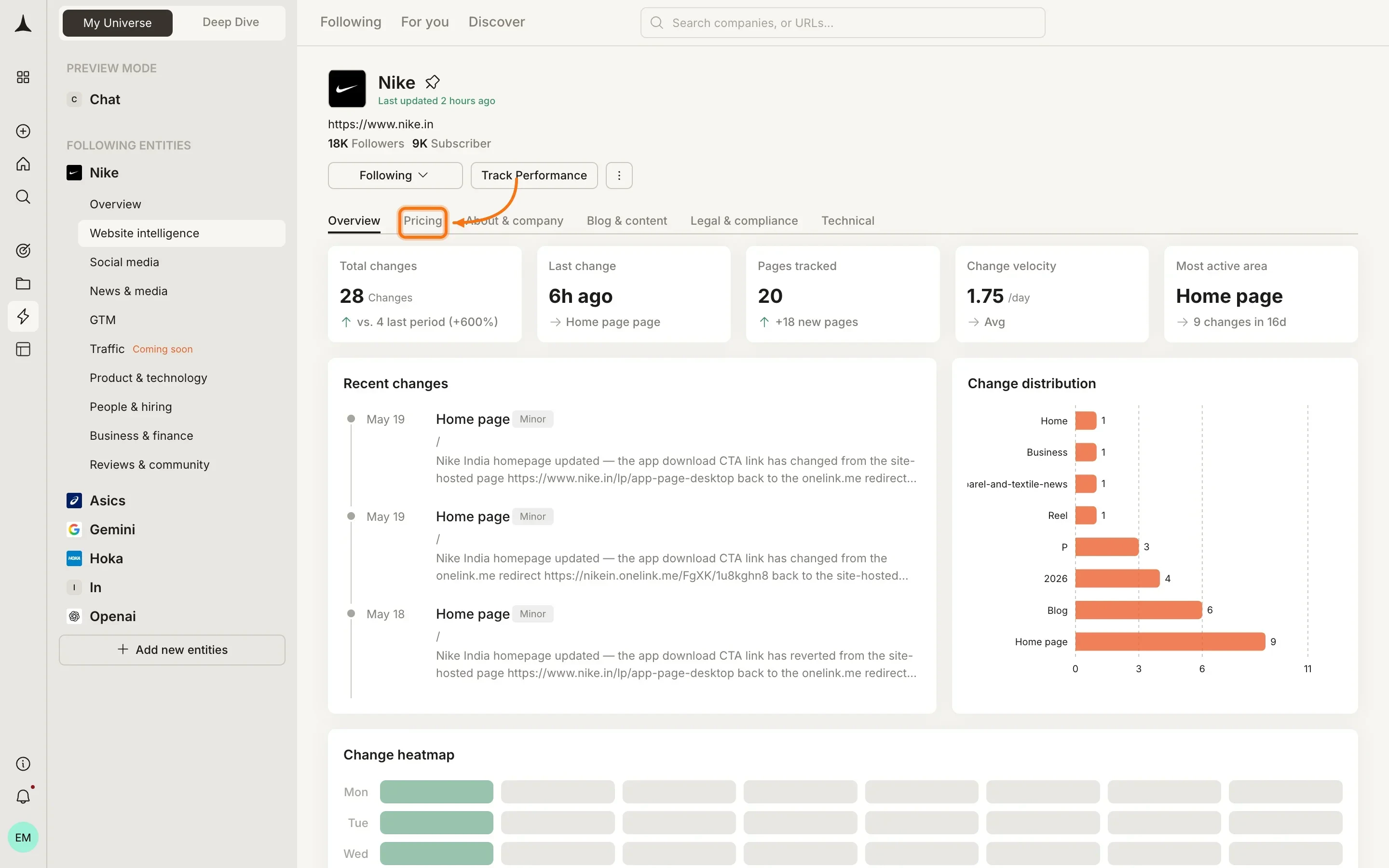The image size is (1389, 868).
Task: Switch to My Universe mode
Action: [117, 23]
